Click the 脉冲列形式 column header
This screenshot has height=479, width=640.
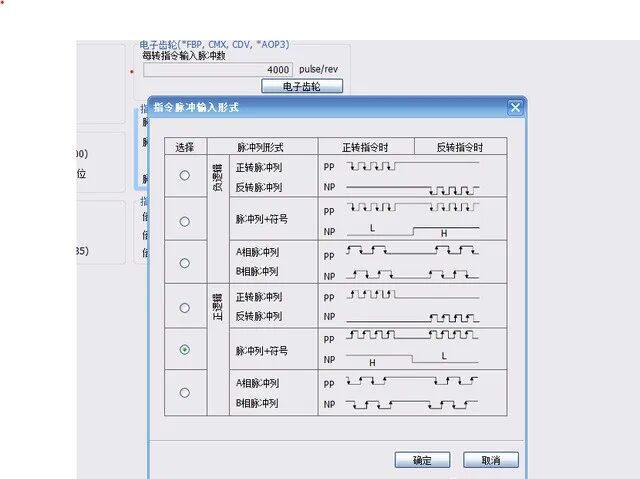[x=260, y=147]
